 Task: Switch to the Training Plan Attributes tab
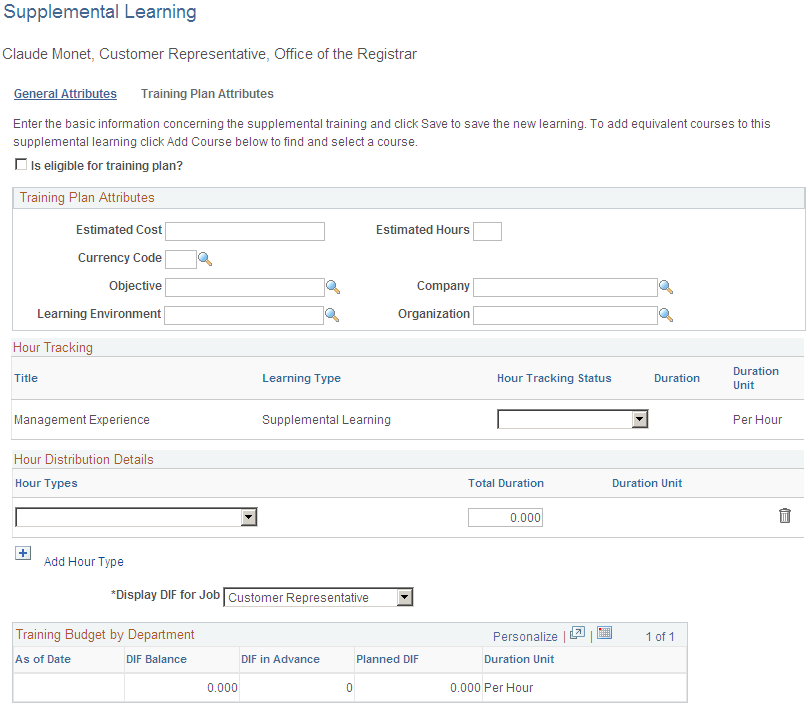207,93
